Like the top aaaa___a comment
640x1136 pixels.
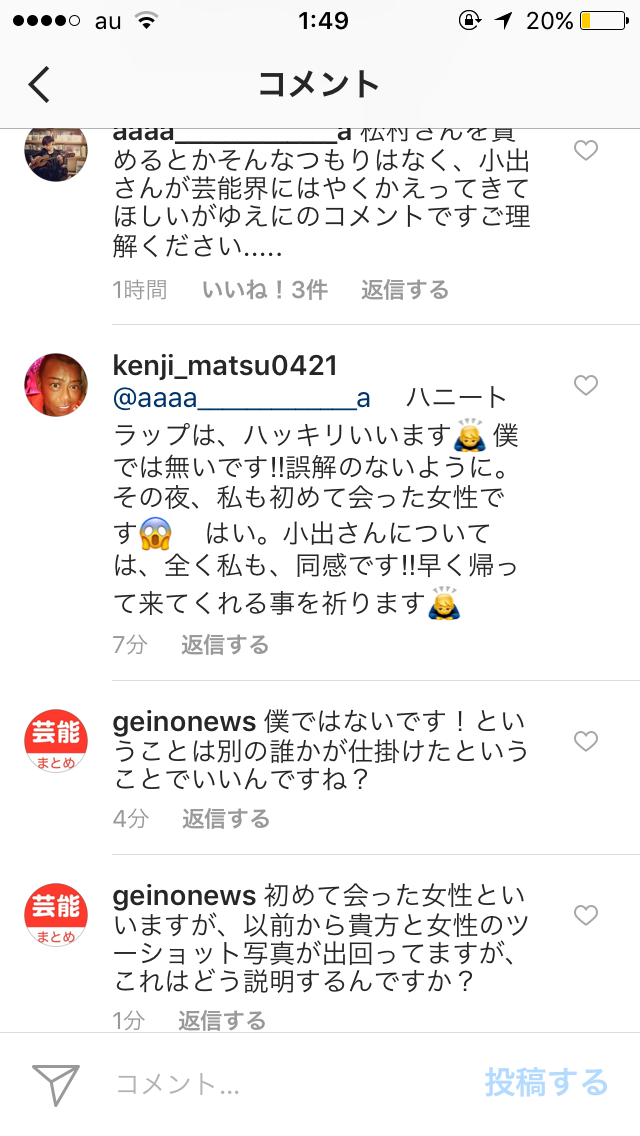[x=586, y=151]
